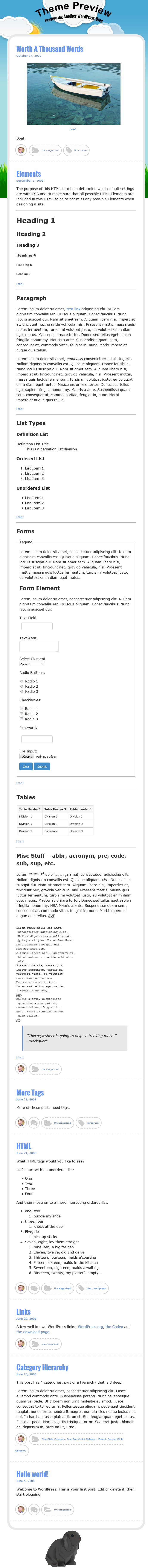Screen dimensions: 148x1568
Task: Tick the Radio 3 checkbox under Checkboxes
Action: pyautogui.click(x=22, y=719)
